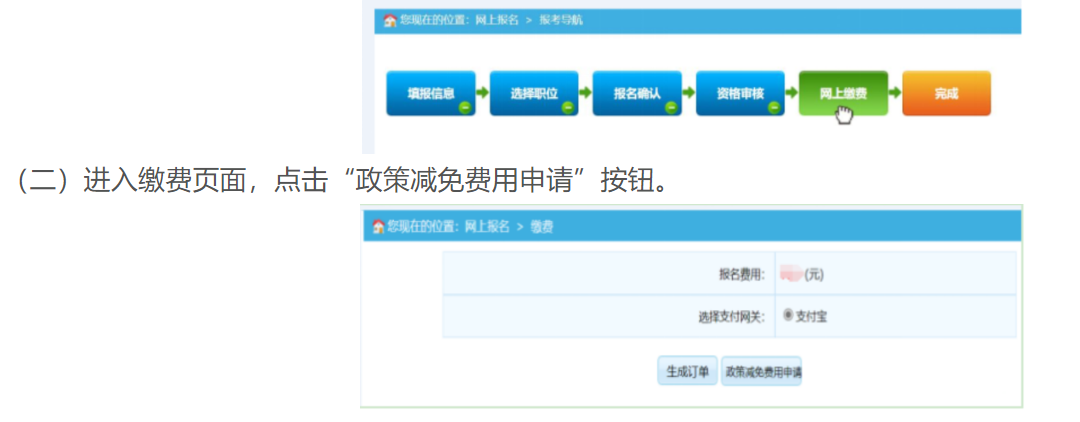Click the green minus badge on 报名确认
This screenshot has height=422, width=1080.
point(671,107)
